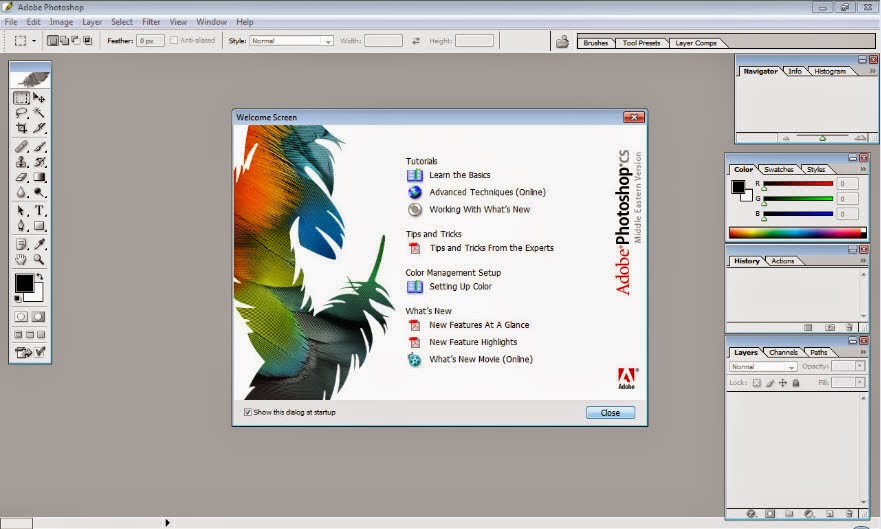Click create new layer icon in Layers panel
881x529 pixels.
click(x=829, y=514)
